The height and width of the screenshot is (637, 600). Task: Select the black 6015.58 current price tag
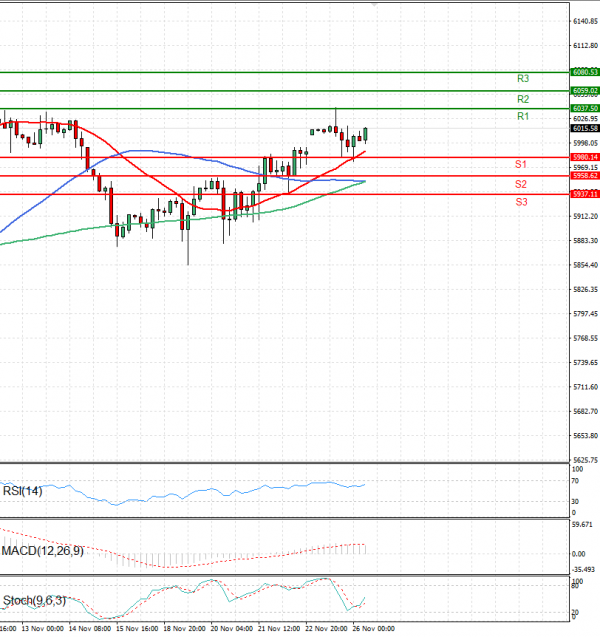pos(585,128)
